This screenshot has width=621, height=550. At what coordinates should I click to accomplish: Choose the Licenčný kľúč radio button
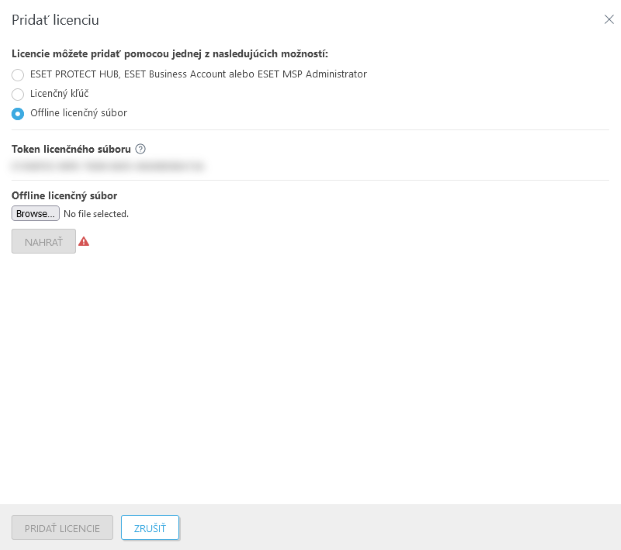[x=17, y=94]
